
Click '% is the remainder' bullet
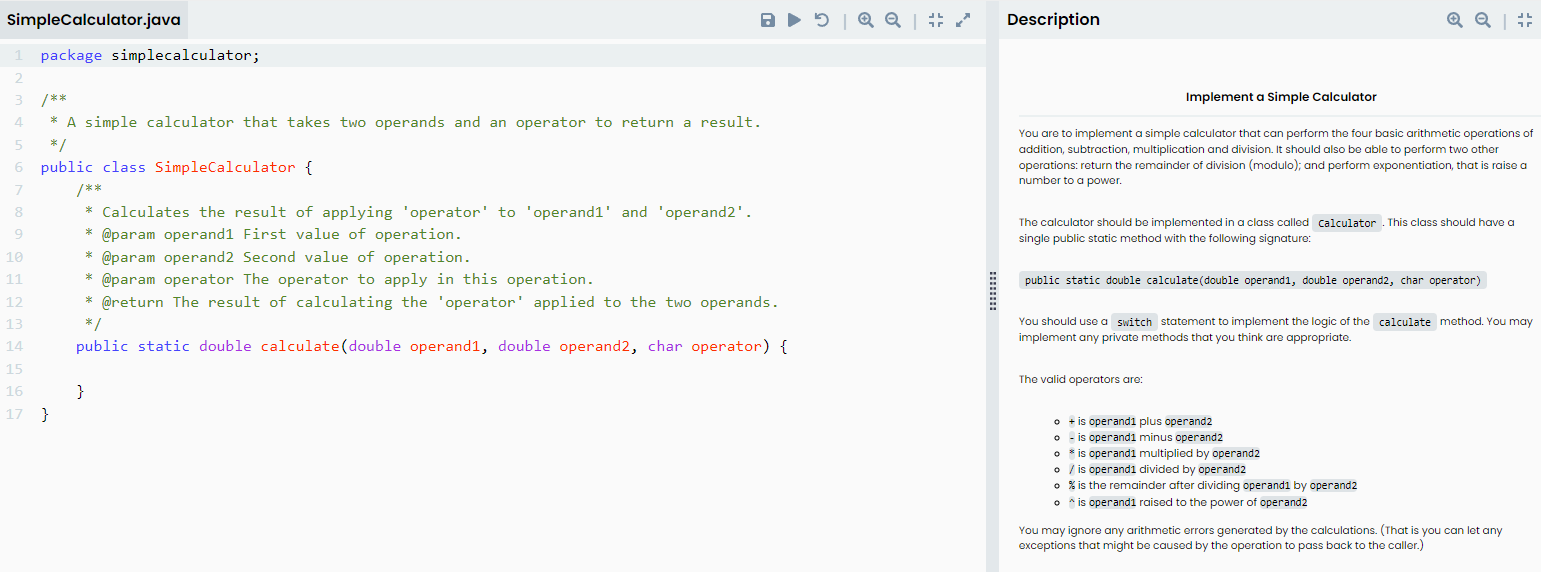[1212, 485]
